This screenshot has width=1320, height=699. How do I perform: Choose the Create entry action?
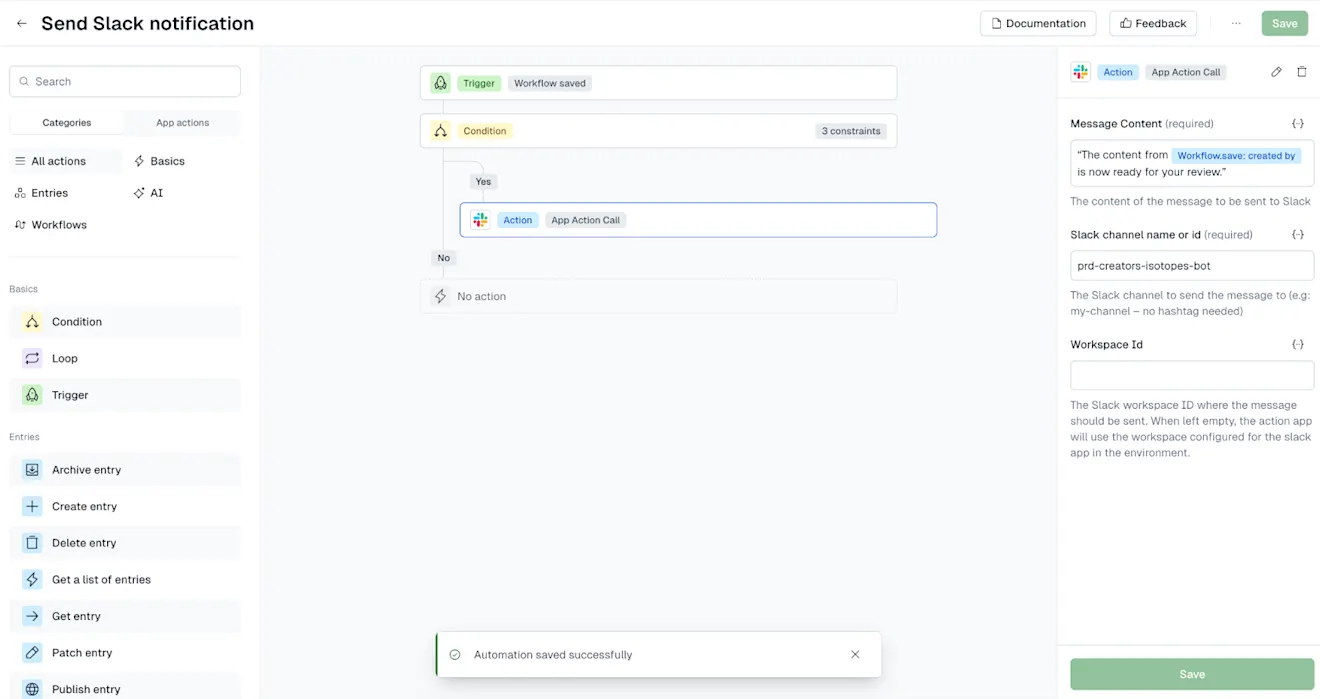84,506
